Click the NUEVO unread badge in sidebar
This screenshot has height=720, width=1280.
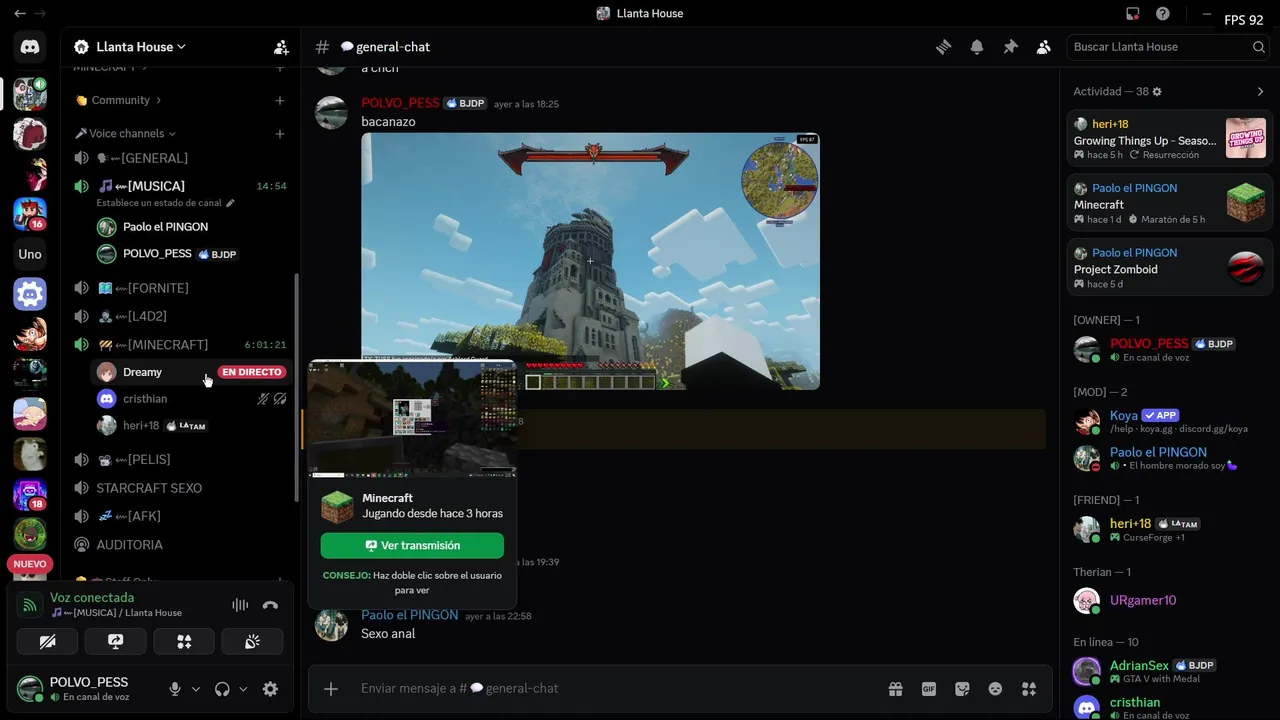[x=30, y=564]
